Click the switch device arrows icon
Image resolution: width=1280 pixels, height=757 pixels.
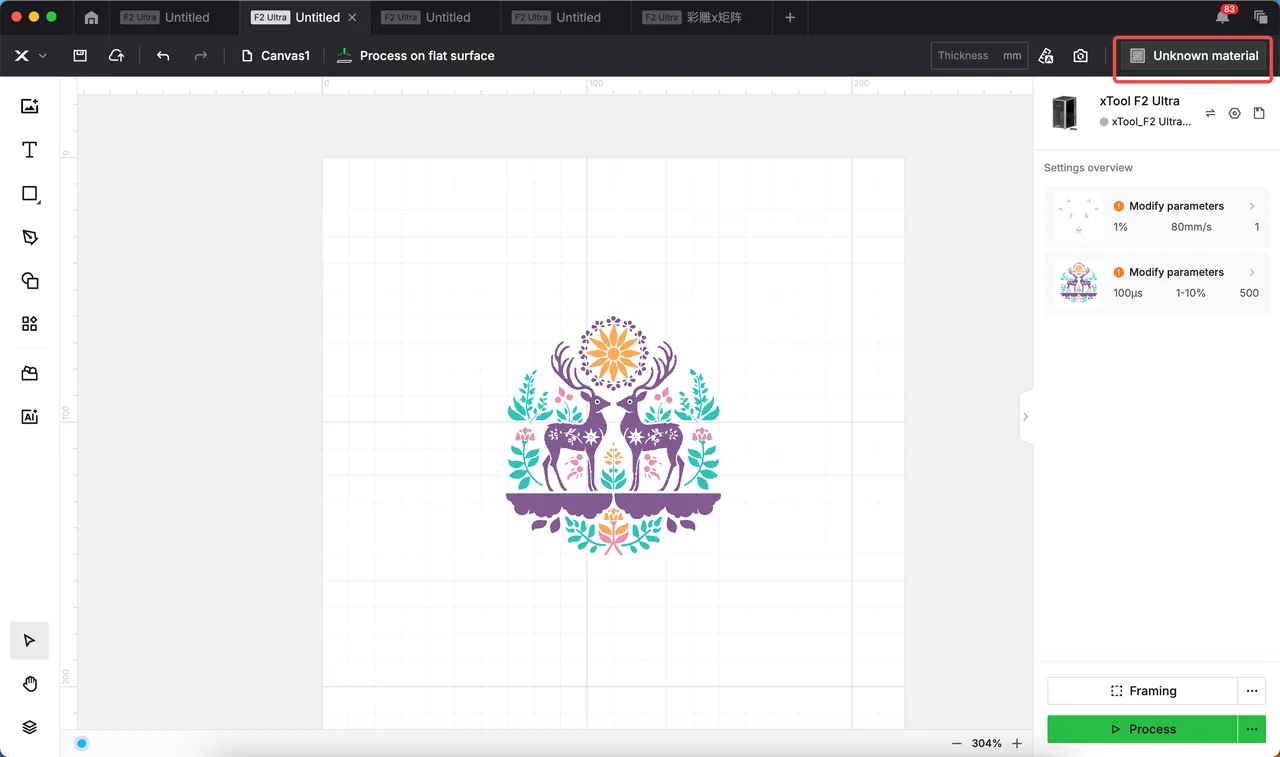1210,113
